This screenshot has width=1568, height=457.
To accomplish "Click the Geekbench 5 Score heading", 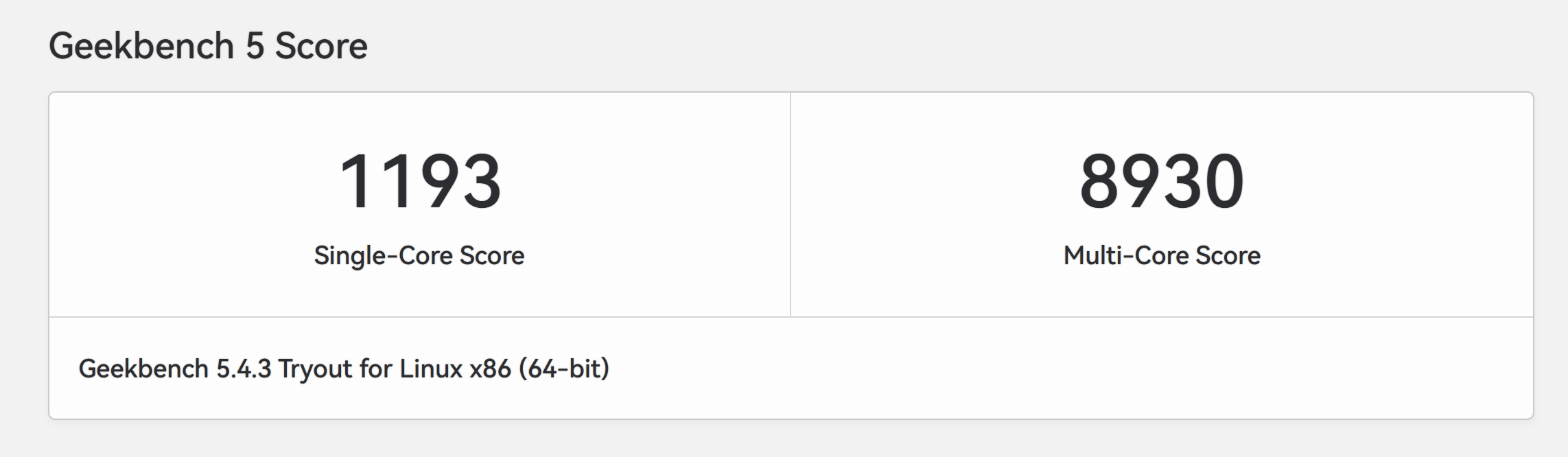I will point(208,47).
